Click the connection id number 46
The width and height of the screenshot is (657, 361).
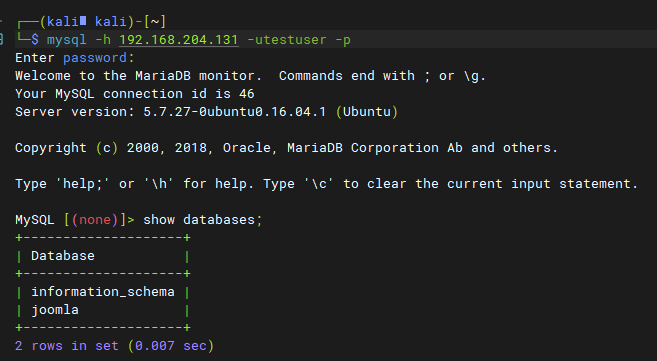pyautogui.click(x=246, y=93)
